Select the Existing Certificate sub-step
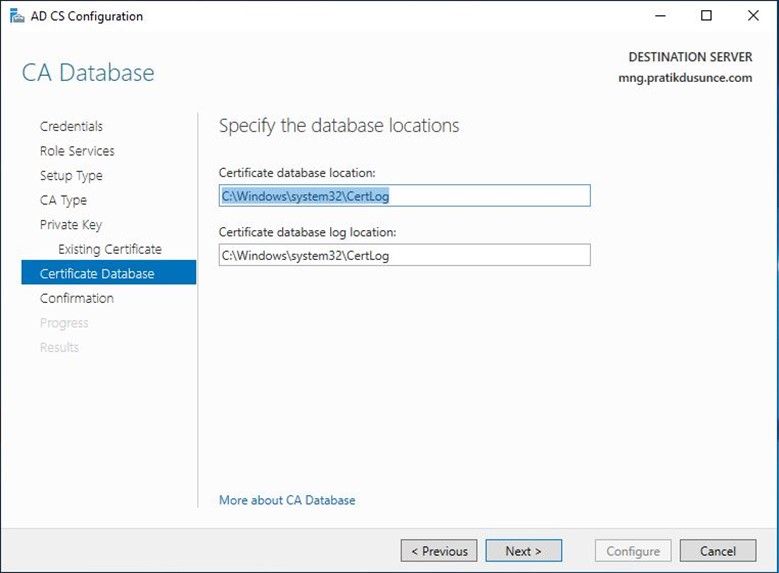The height and width of the screenshot is (573, 779). 110,249
